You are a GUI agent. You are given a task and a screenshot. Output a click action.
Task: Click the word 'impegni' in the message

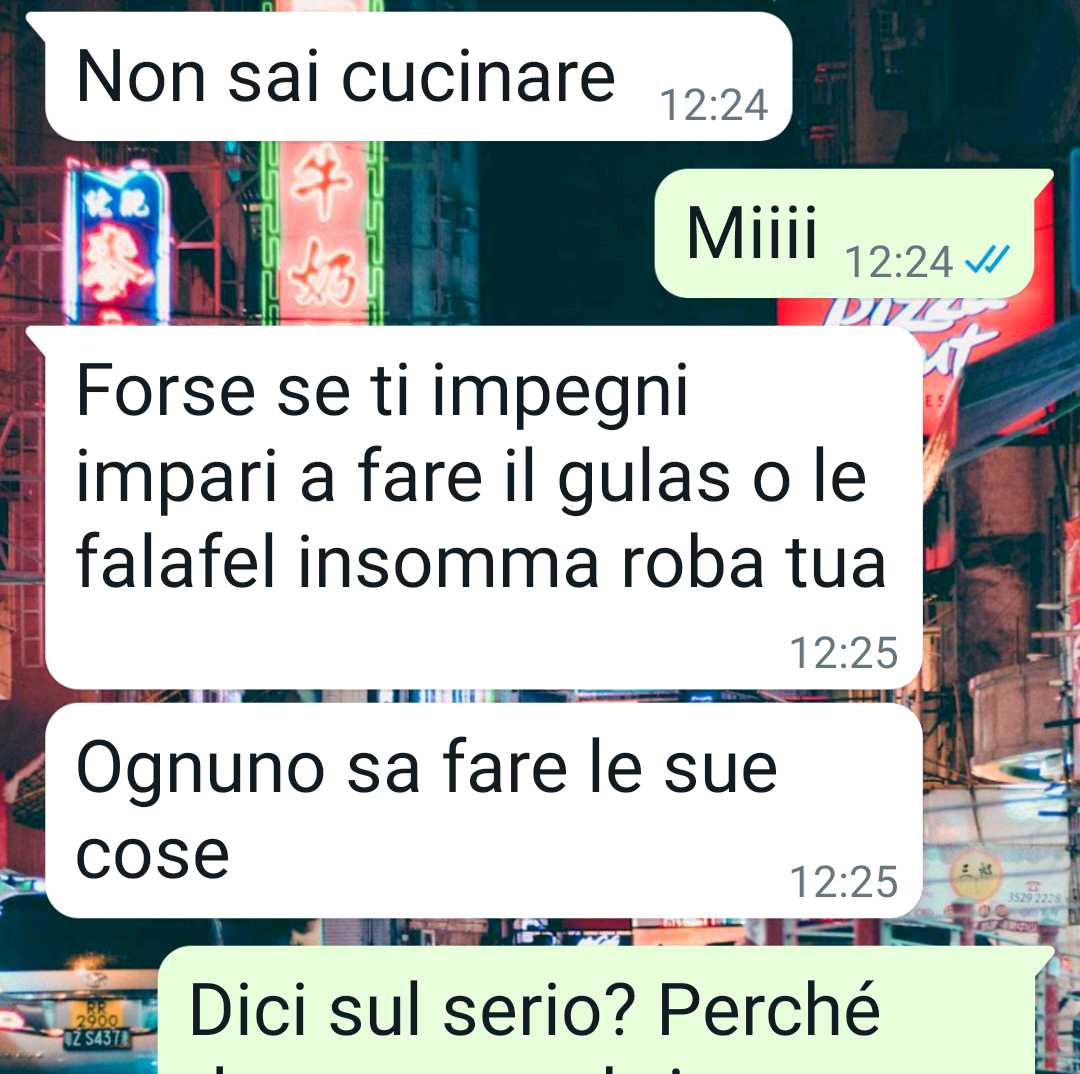(561, 395)
